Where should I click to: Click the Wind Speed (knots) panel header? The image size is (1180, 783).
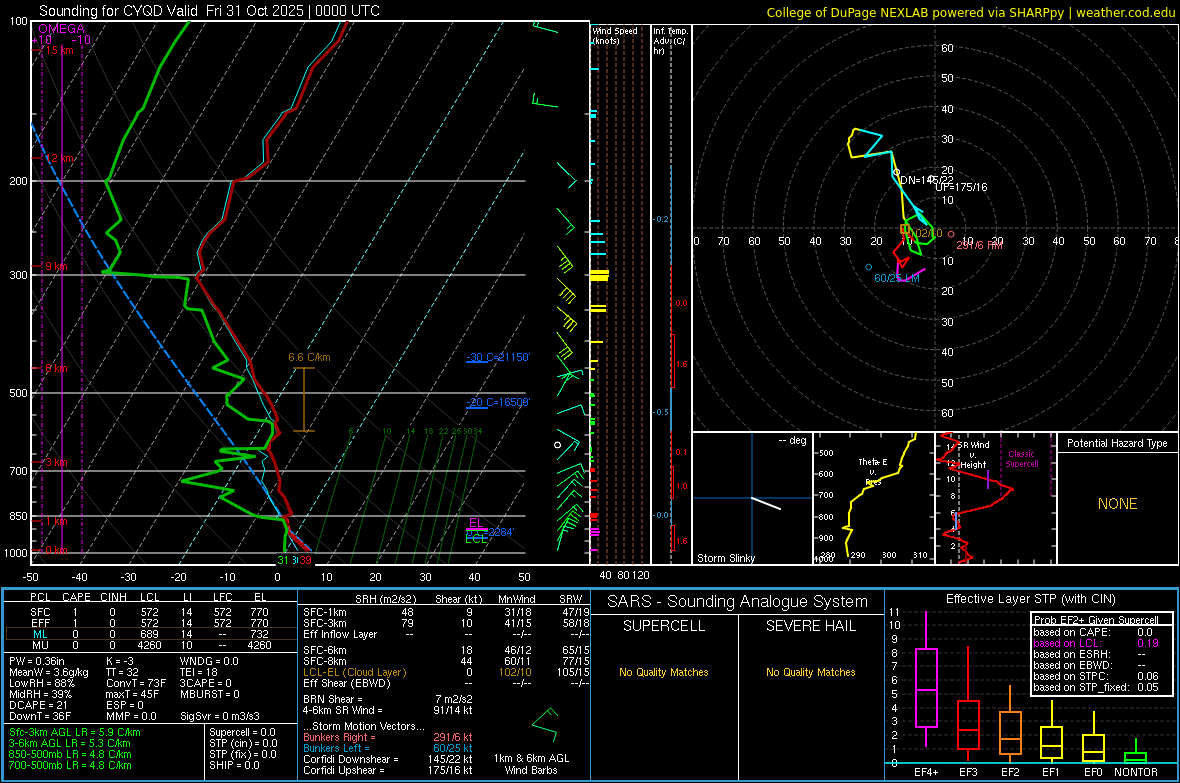click(615, 35)
